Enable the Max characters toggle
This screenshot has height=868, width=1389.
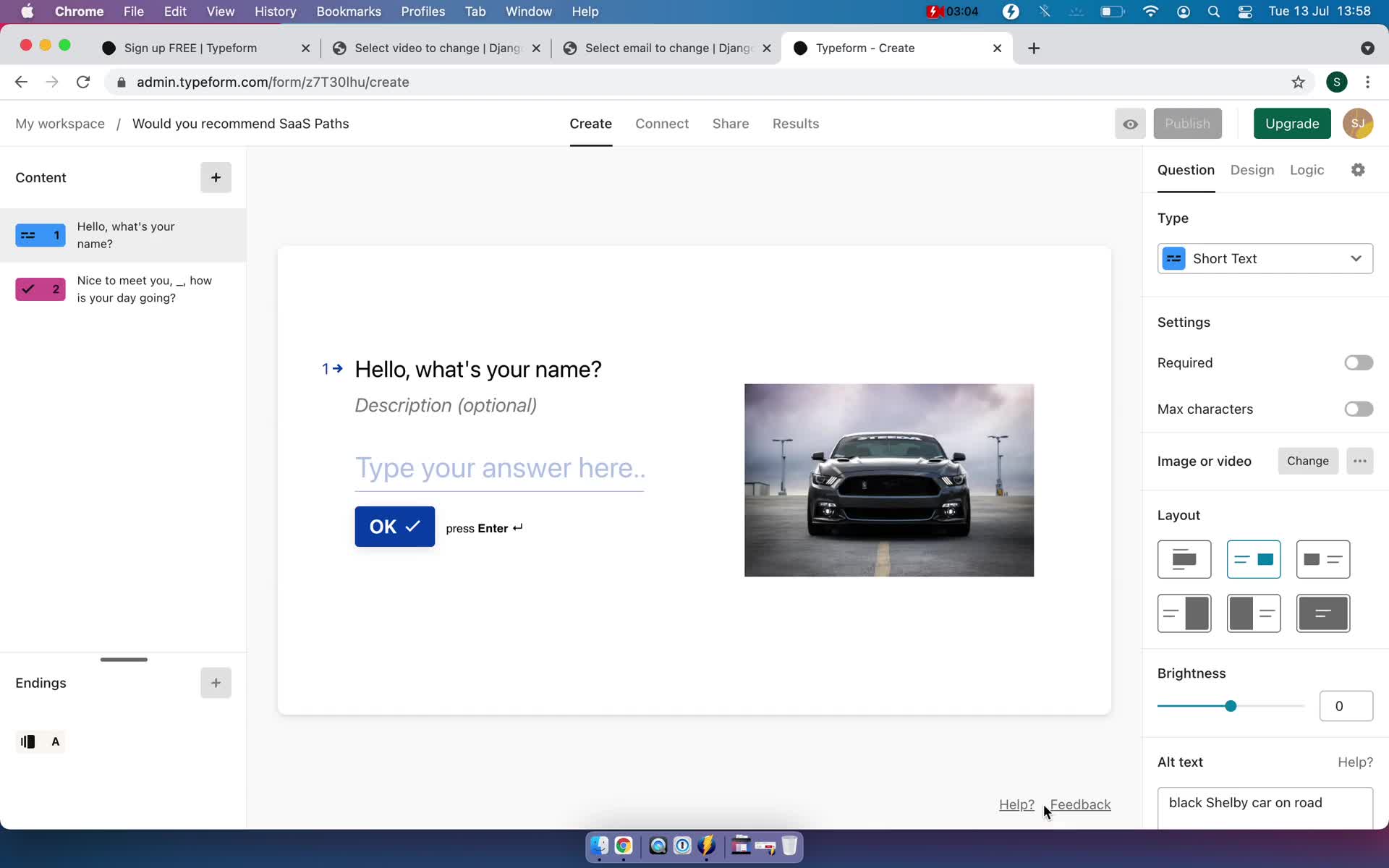point(1358,408)
